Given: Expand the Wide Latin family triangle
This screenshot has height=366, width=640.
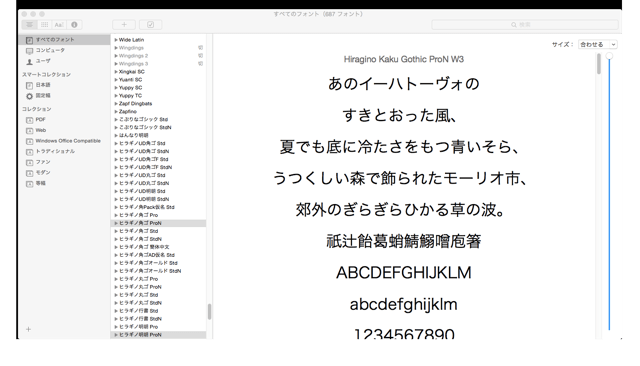Looking at the screenshot, I should coord(116,40).
